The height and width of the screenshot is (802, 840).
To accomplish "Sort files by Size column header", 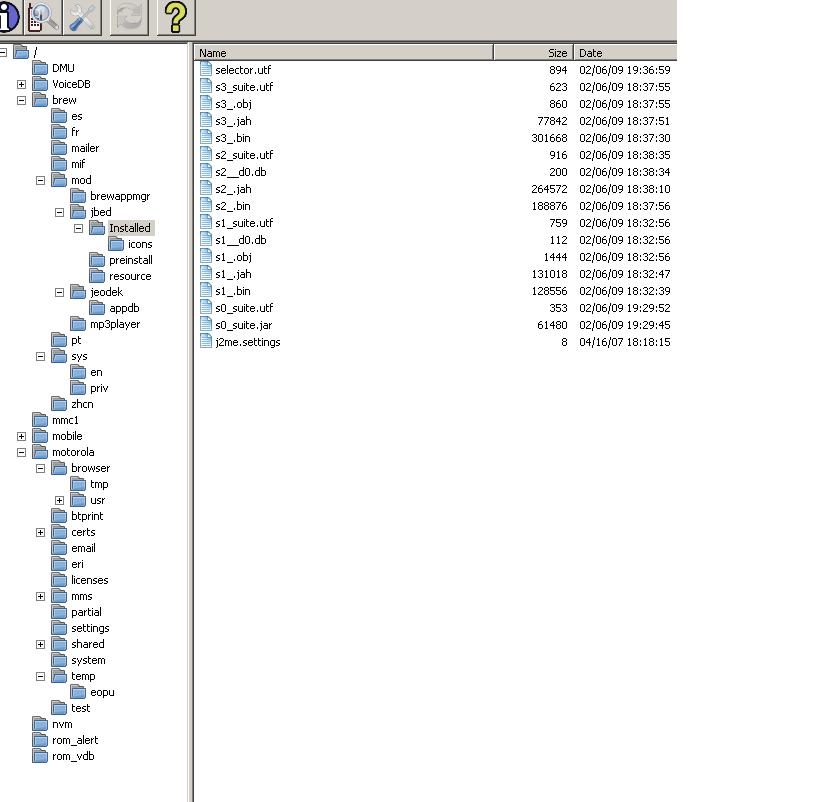I will pyautogui.click(x=534, y=53).
